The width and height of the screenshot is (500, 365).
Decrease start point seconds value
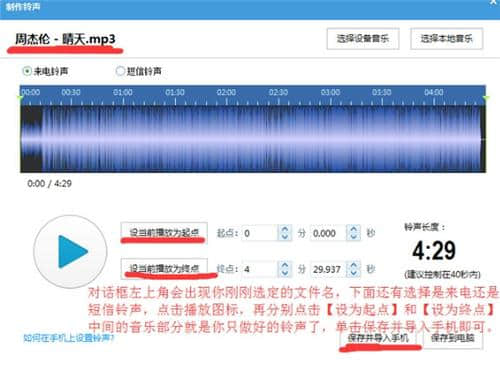point(354,236)
